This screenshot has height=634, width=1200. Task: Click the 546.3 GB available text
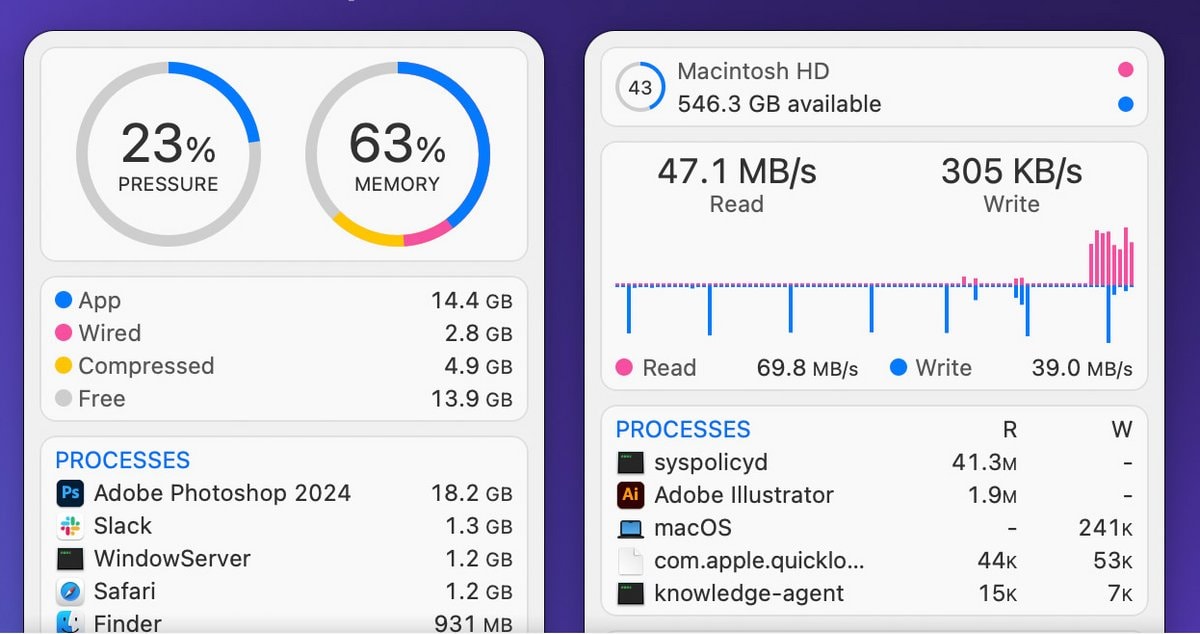click(x=779, y=104)
